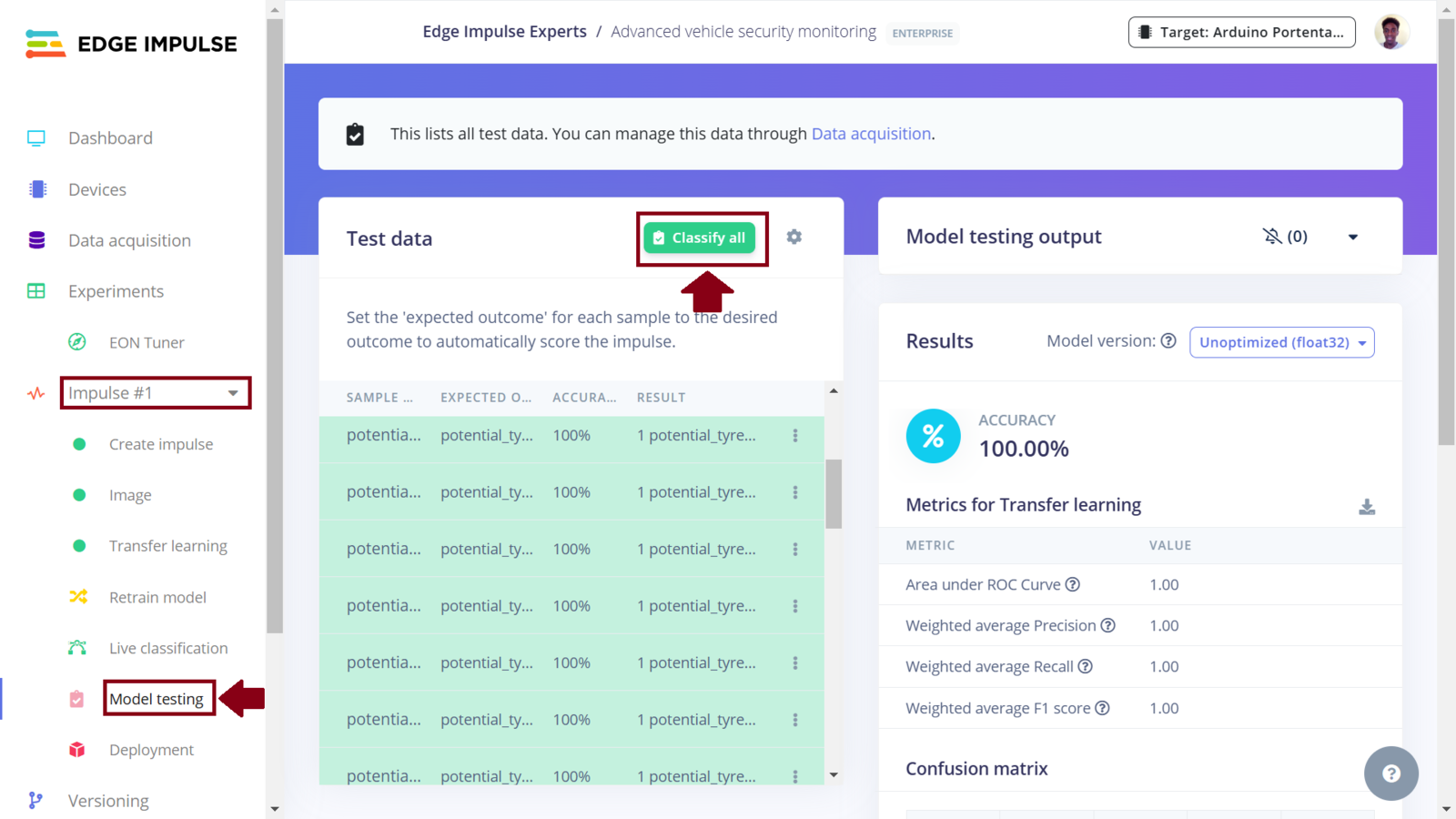The height and width of the screenshot is (819, 1456).
Task: Go to Dashboard
Action: click(x=110, y=138)
